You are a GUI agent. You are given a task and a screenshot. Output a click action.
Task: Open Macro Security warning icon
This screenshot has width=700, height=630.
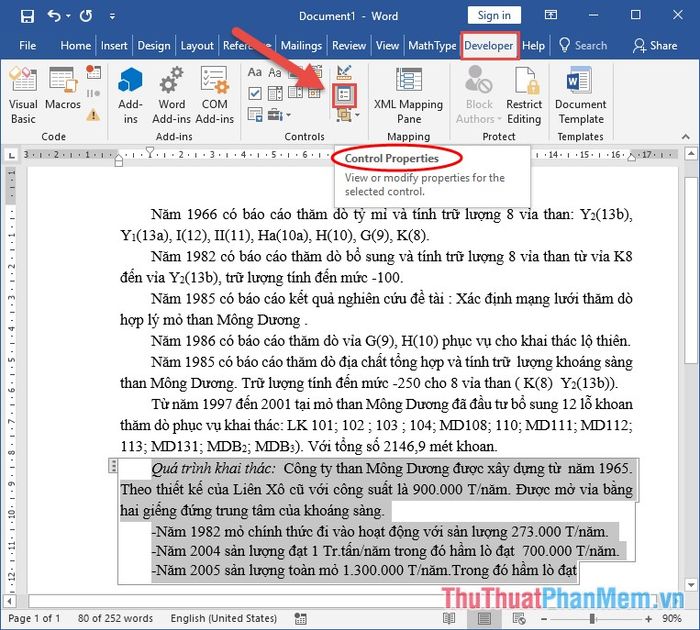(93, 115)
